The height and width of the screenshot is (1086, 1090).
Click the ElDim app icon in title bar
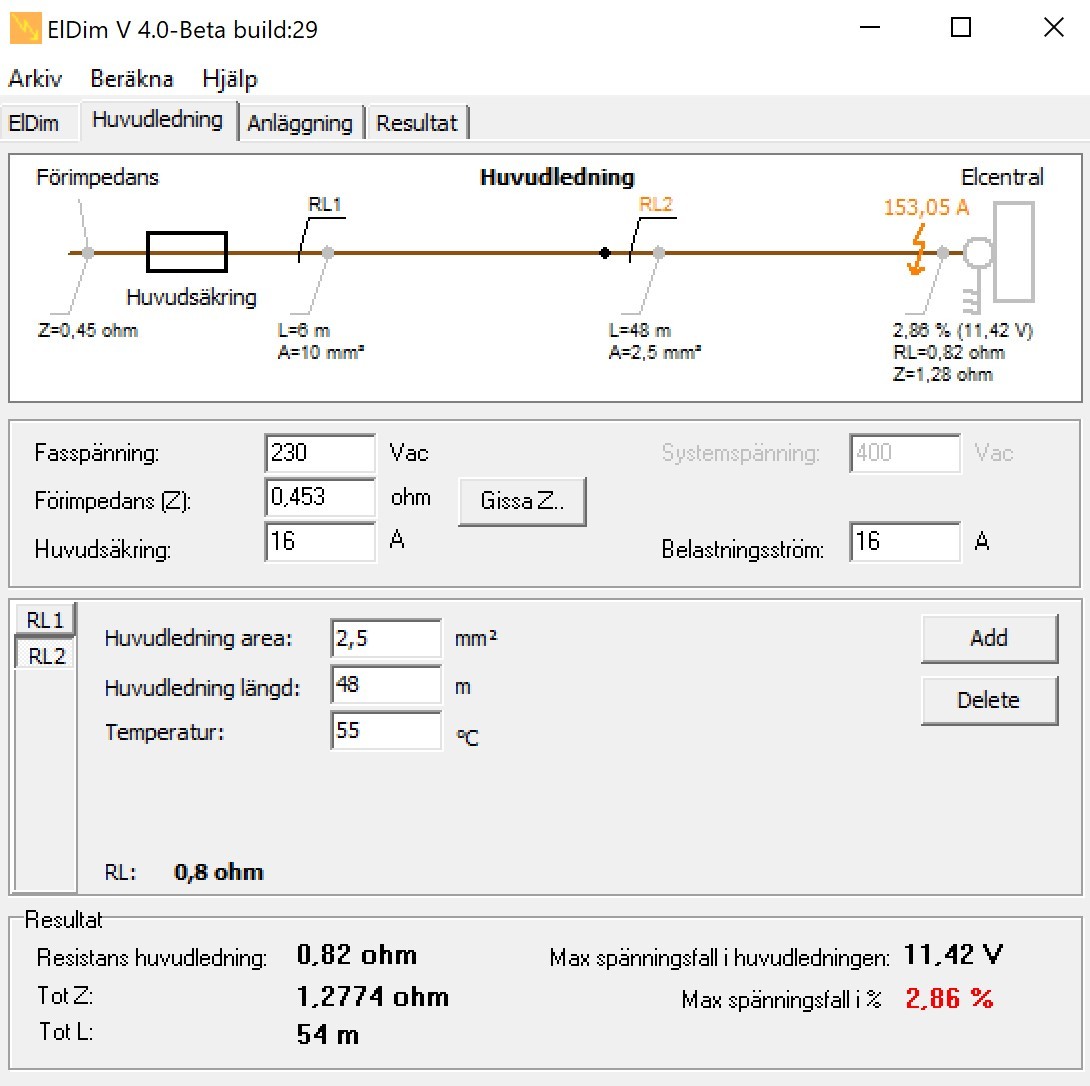(24, 29)
